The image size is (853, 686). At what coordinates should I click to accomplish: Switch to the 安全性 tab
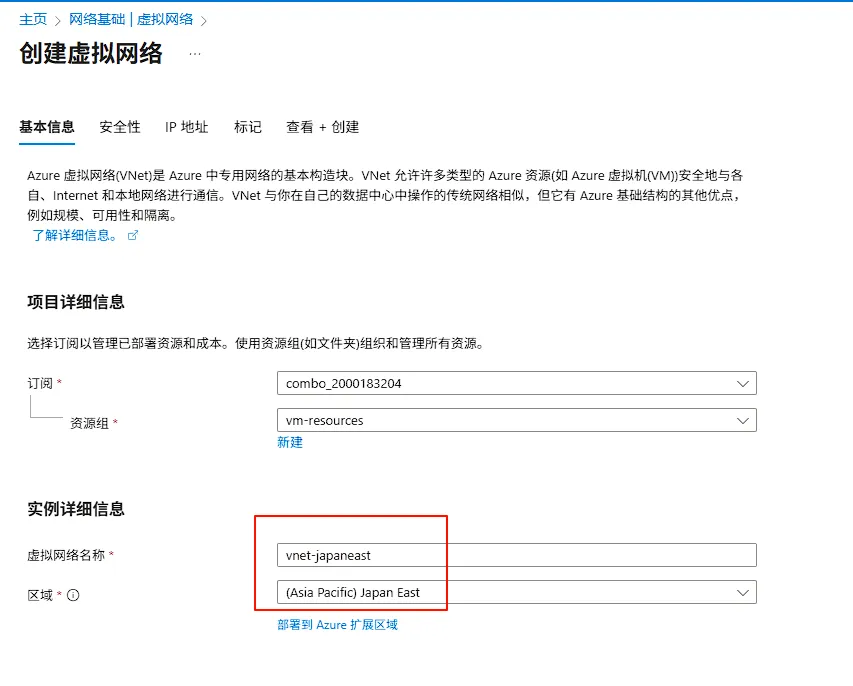click(120, 127)
